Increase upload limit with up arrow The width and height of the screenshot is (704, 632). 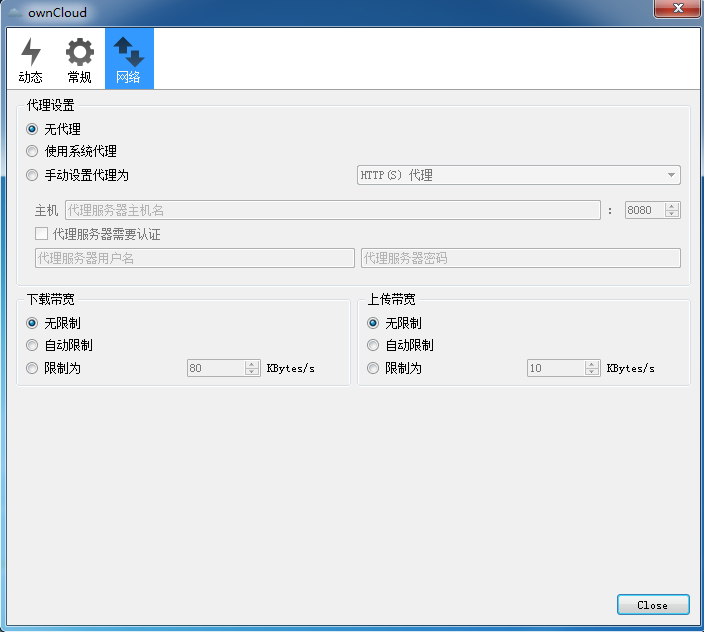(592, 364)
